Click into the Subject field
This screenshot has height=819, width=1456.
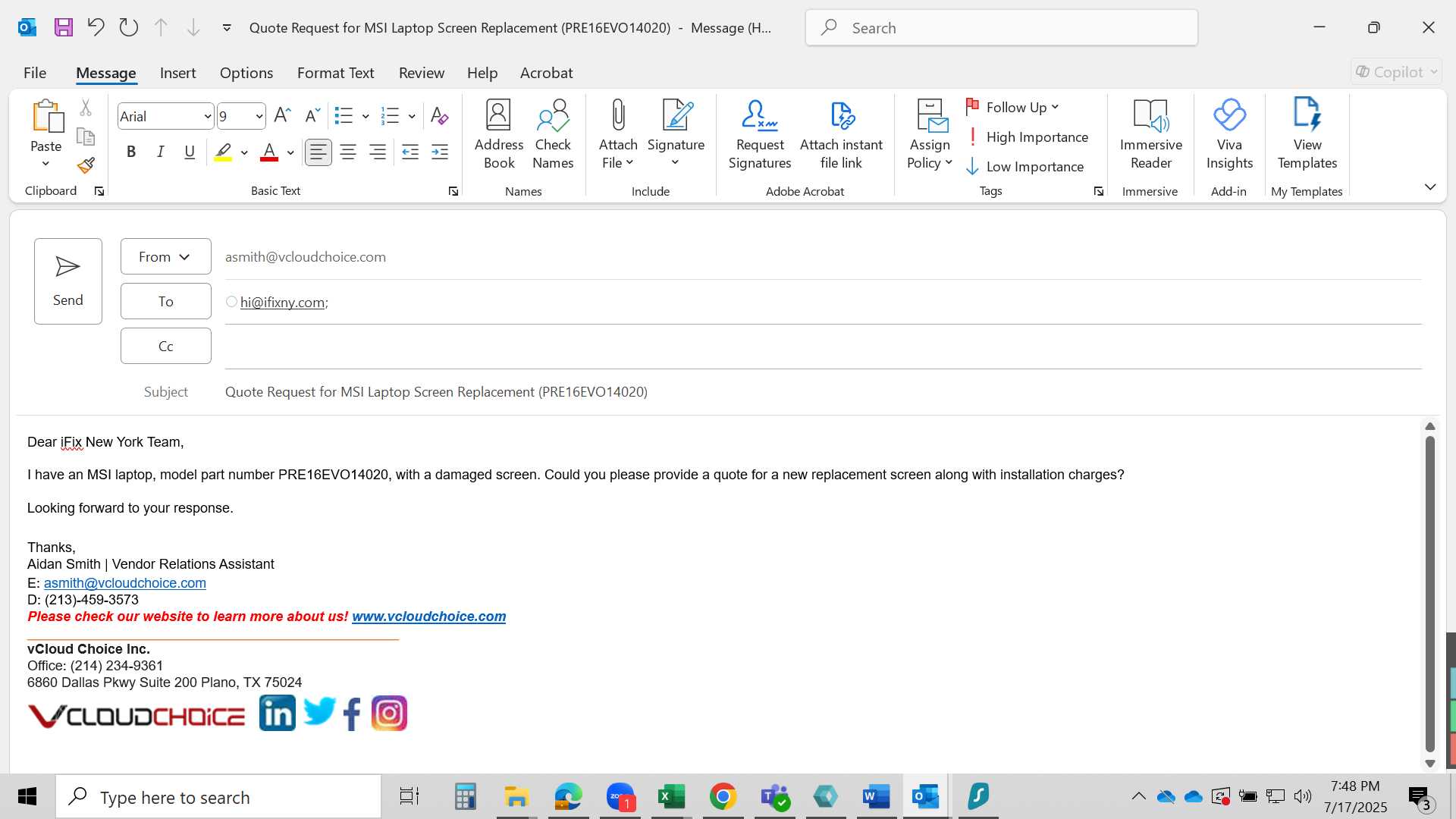[823, 392]
